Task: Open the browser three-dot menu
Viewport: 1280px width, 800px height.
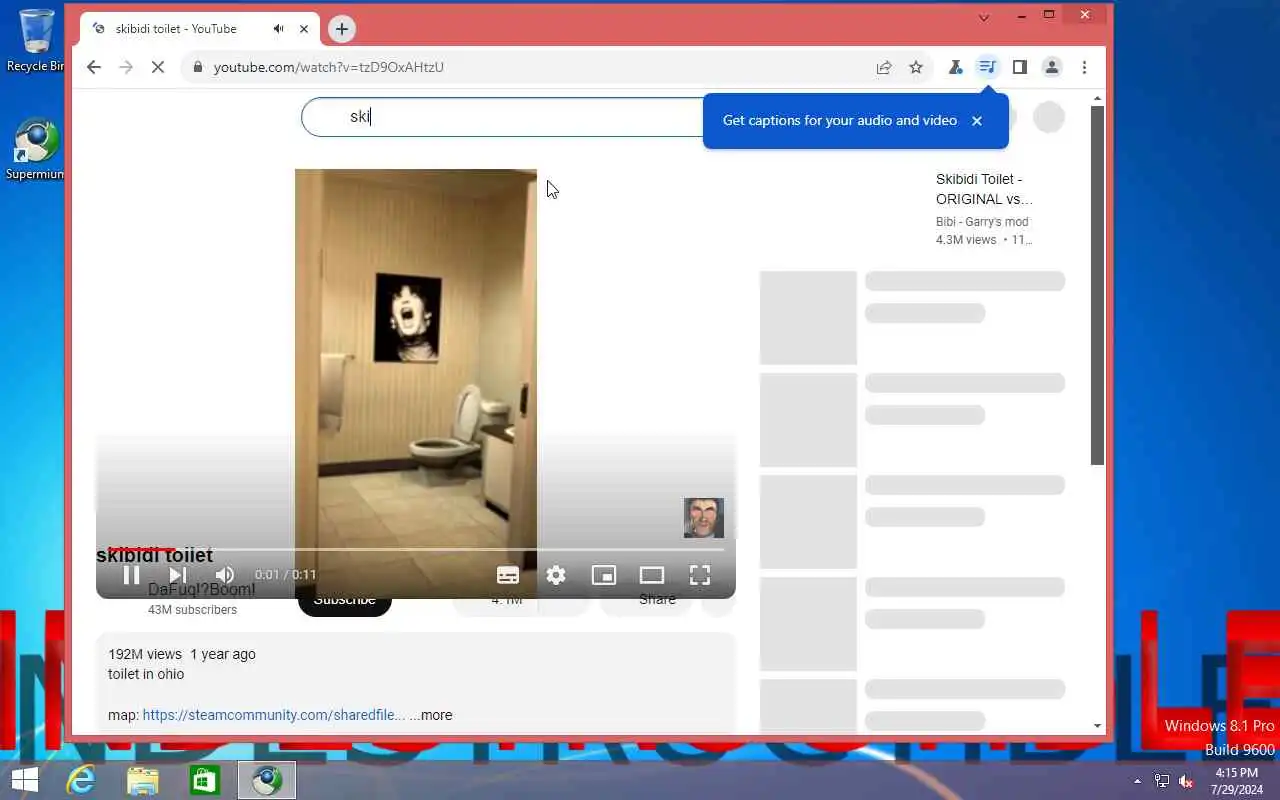Action: 1084,67
